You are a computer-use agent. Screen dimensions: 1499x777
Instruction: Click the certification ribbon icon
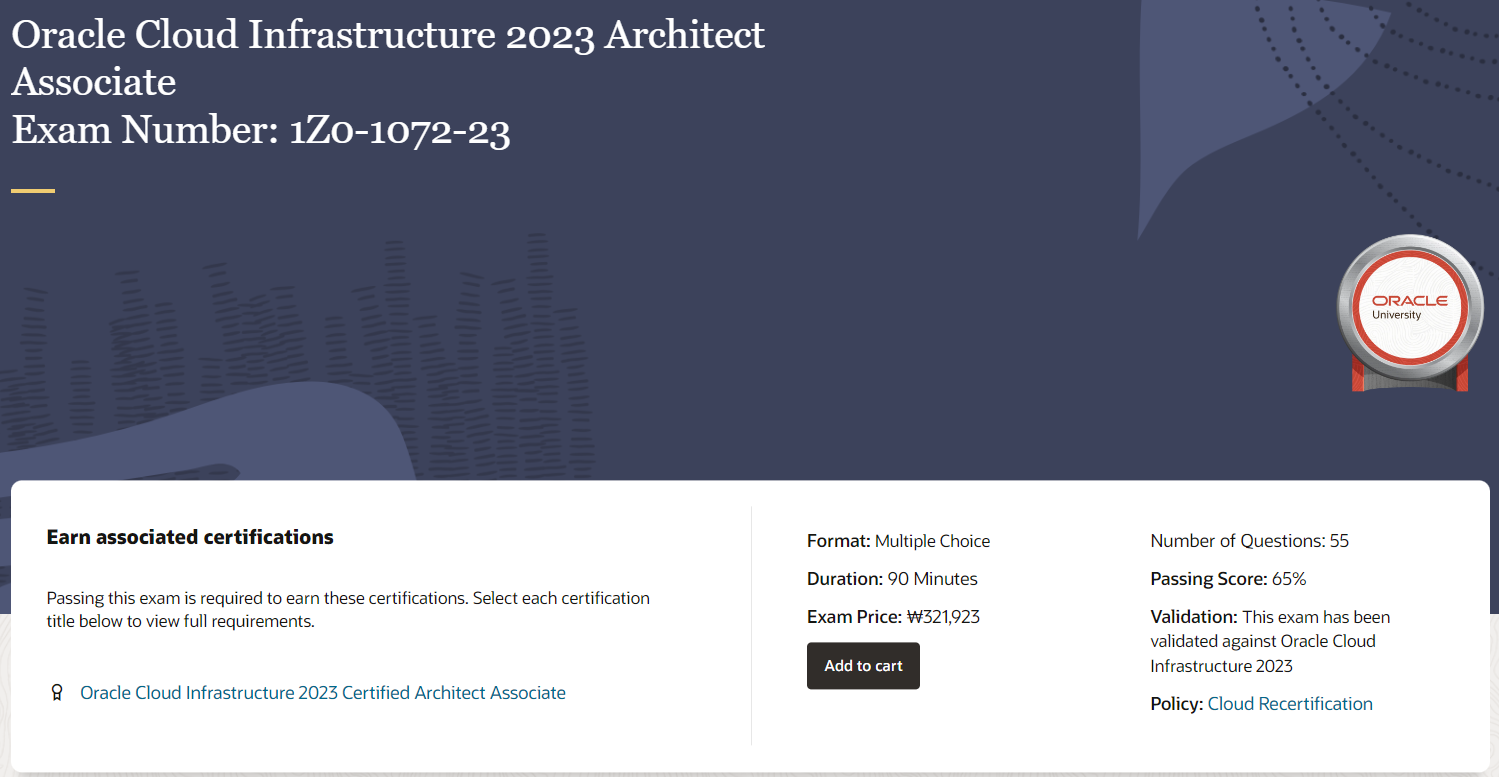(57, 693)
